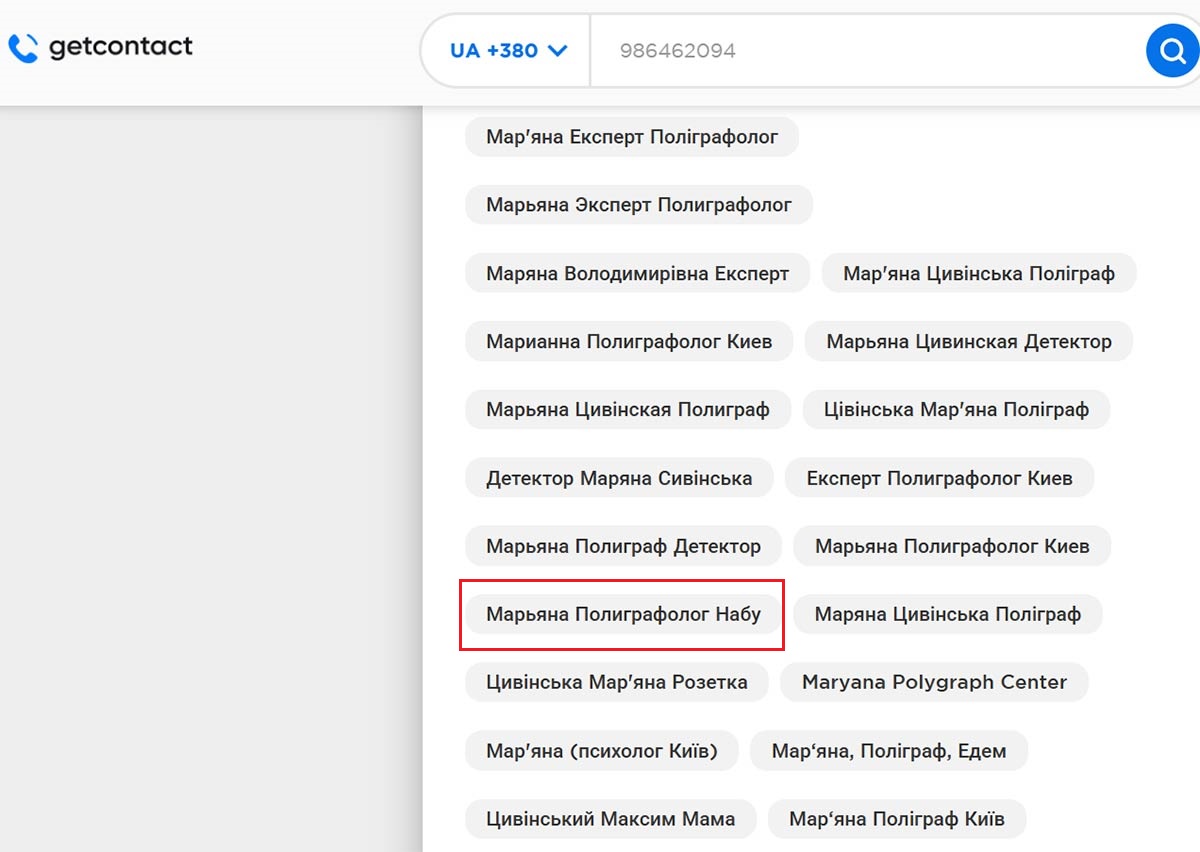Select tag Детектор Маряна Сивінська

tap(619, 478)
